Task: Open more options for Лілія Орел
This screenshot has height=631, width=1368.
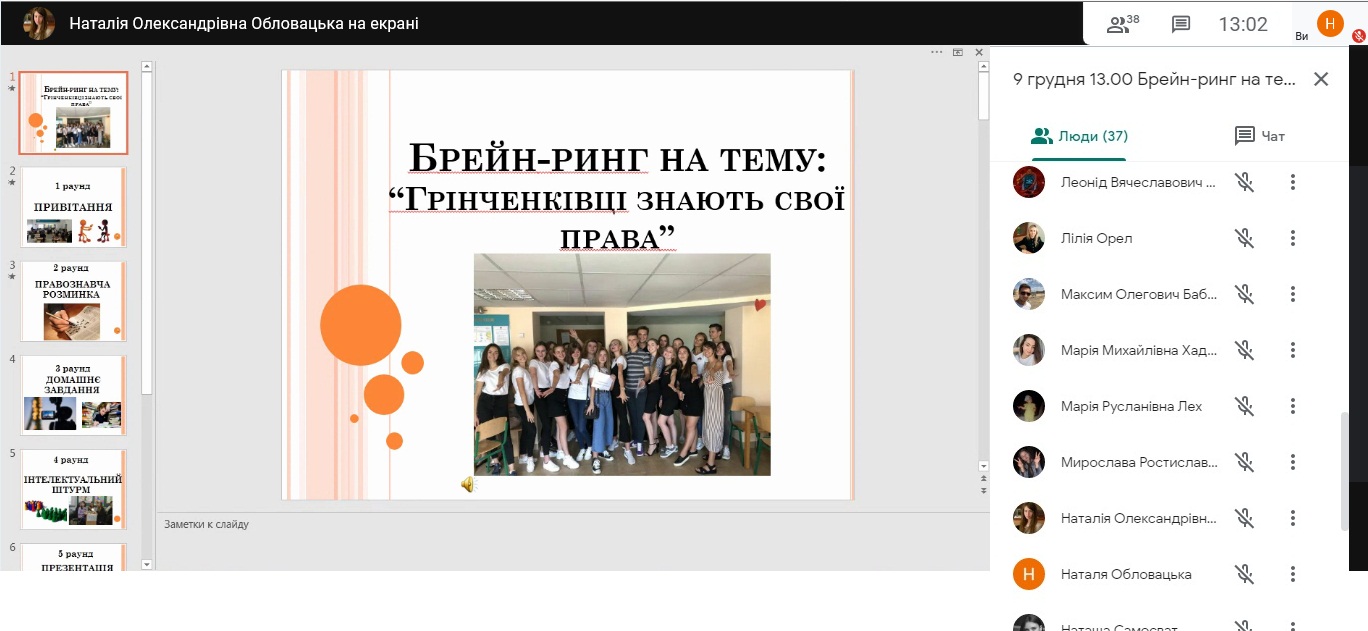Action: tap(1293, 238)
